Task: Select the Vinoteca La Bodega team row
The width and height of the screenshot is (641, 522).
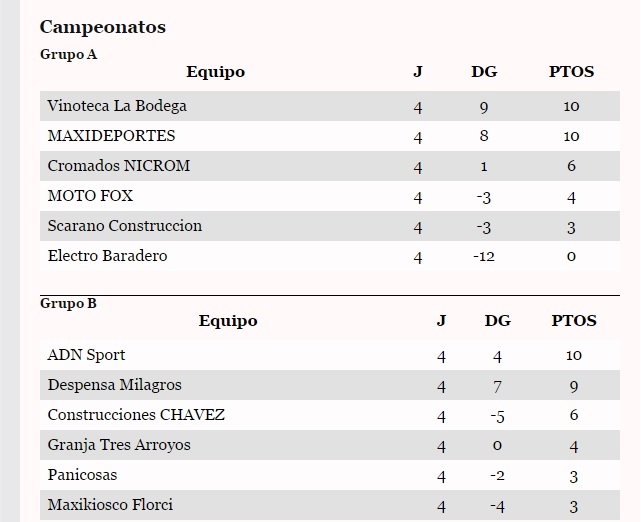Action: [x=330, y=106]
